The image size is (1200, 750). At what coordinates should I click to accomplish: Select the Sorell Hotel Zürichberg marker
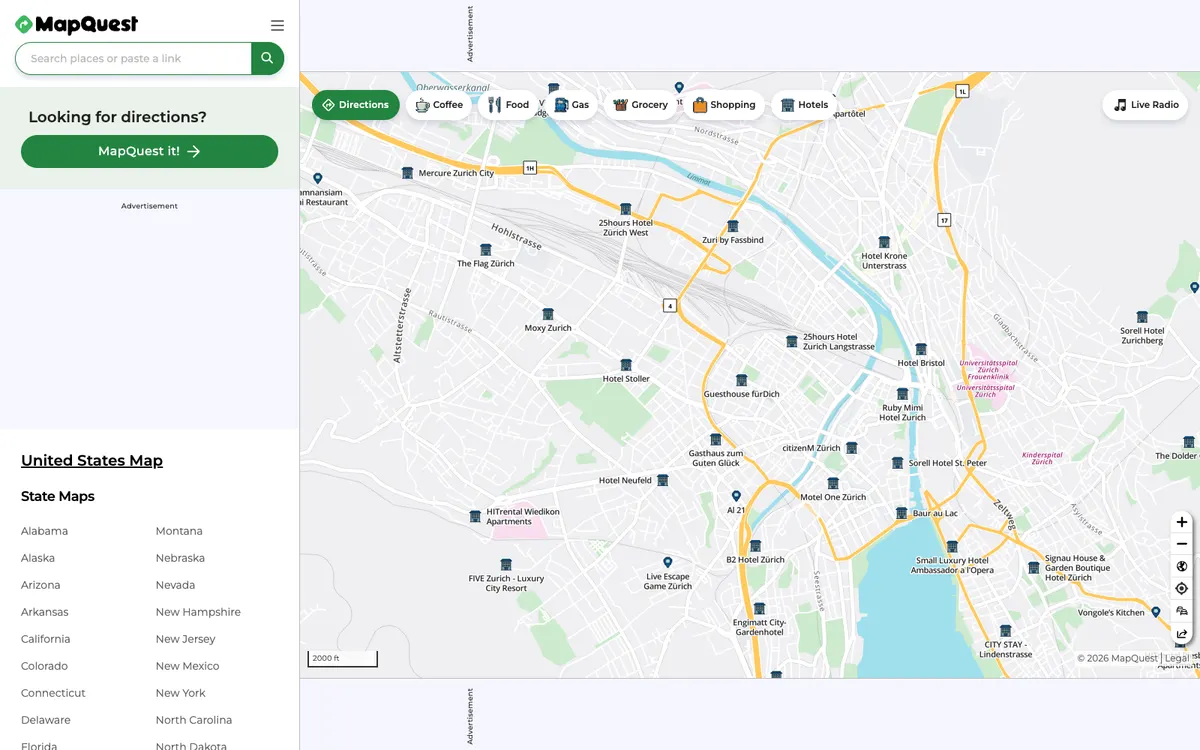click(1142, 317)
